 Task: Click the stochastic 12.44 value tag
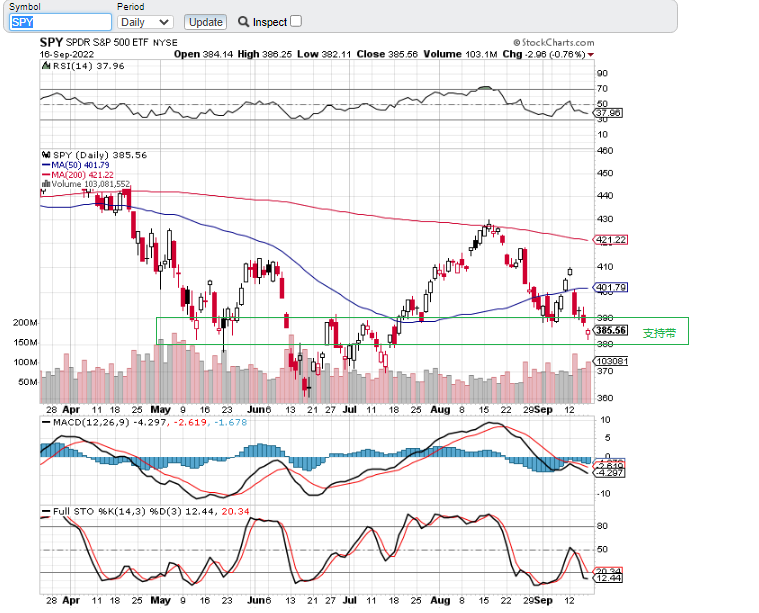click(x=608, y=578)
